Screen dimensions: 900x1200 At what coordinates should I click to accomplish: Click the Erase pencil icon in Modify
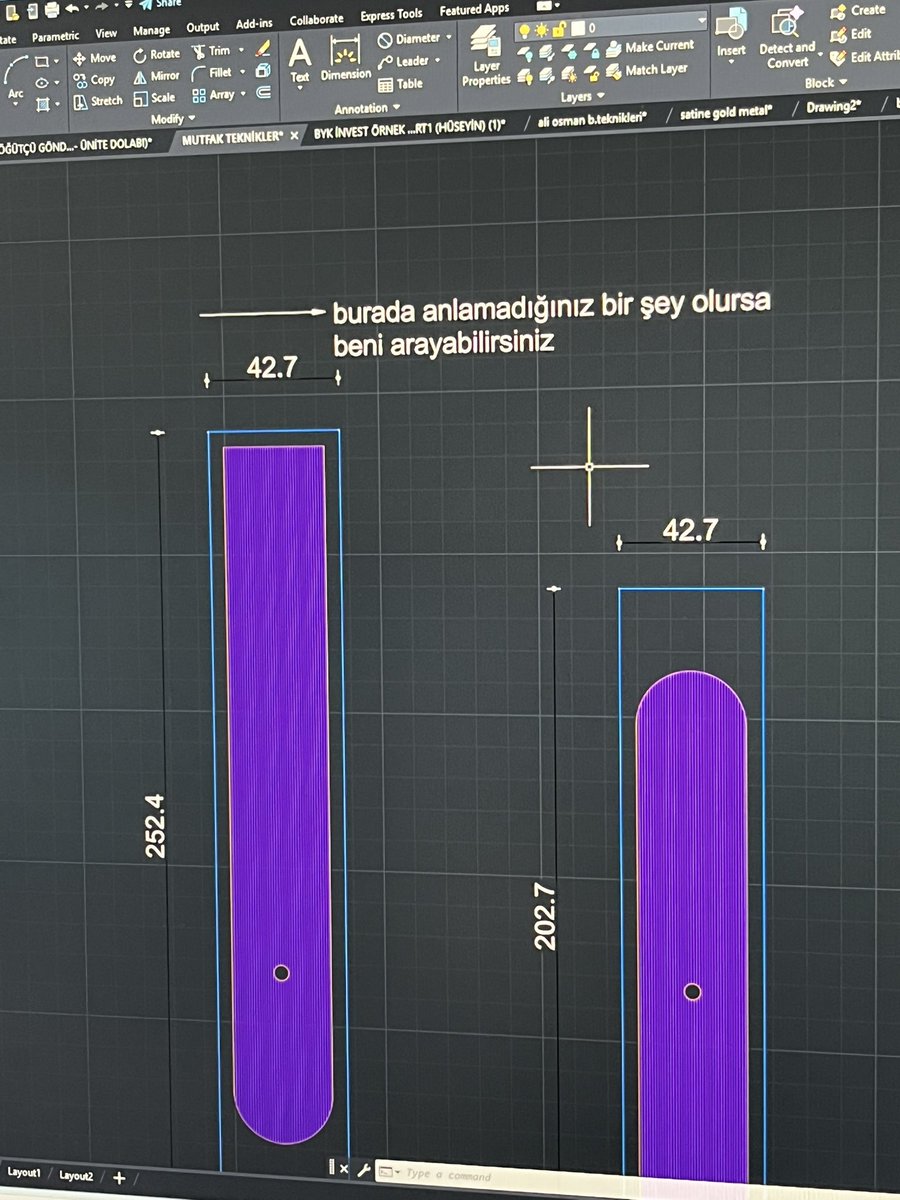coord(263,47)
